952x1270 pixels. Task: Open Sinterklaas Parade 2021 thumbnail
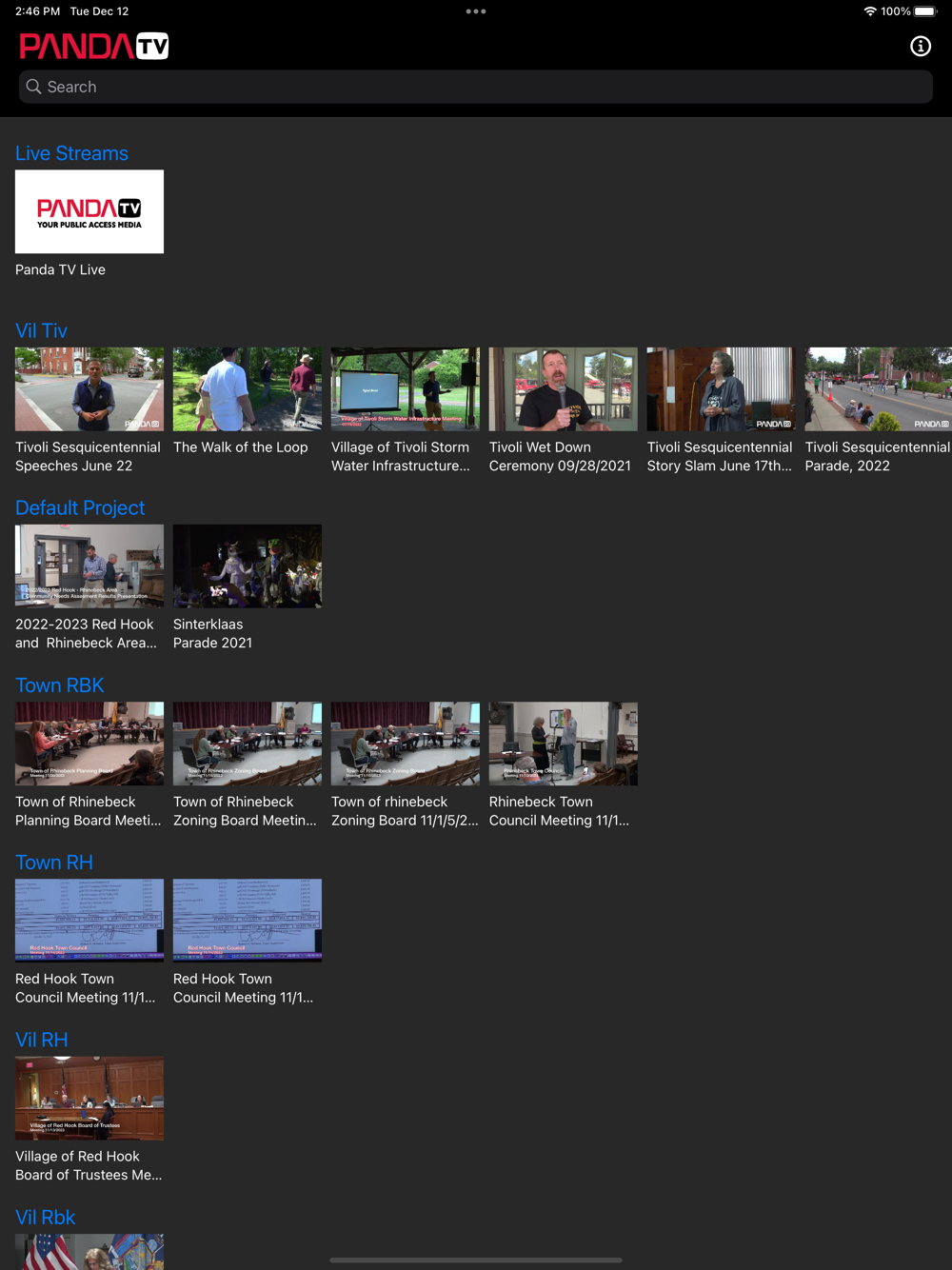248,566
